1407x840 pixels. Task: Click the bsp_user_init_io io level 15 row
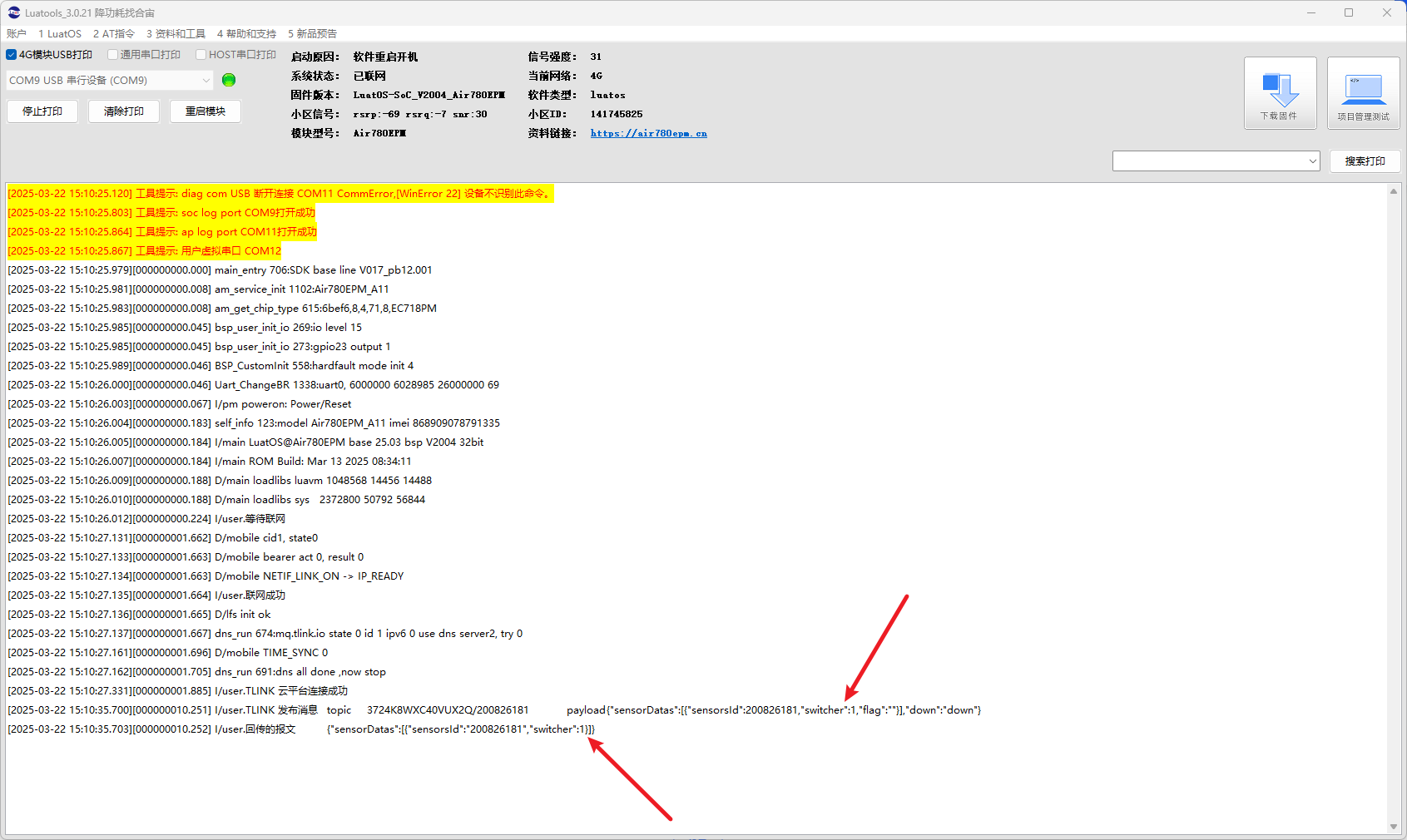point(185,328)
